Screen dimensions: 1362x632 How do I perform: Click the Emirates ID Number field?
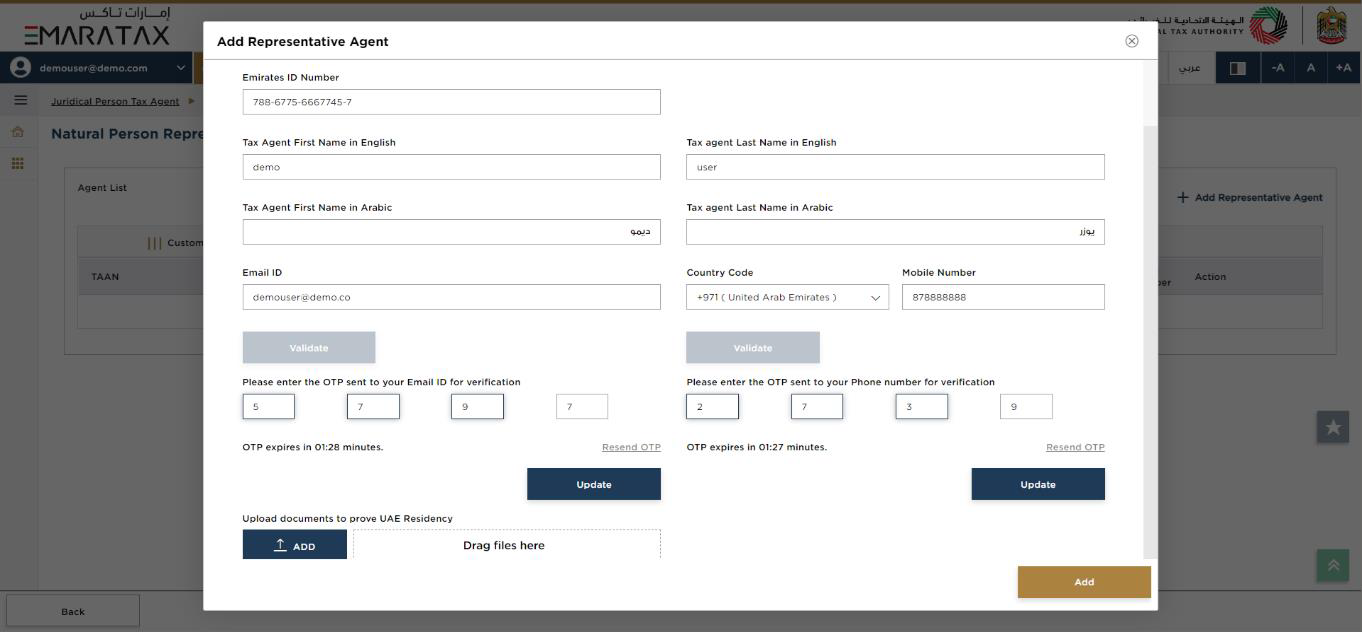pos(451,102)
